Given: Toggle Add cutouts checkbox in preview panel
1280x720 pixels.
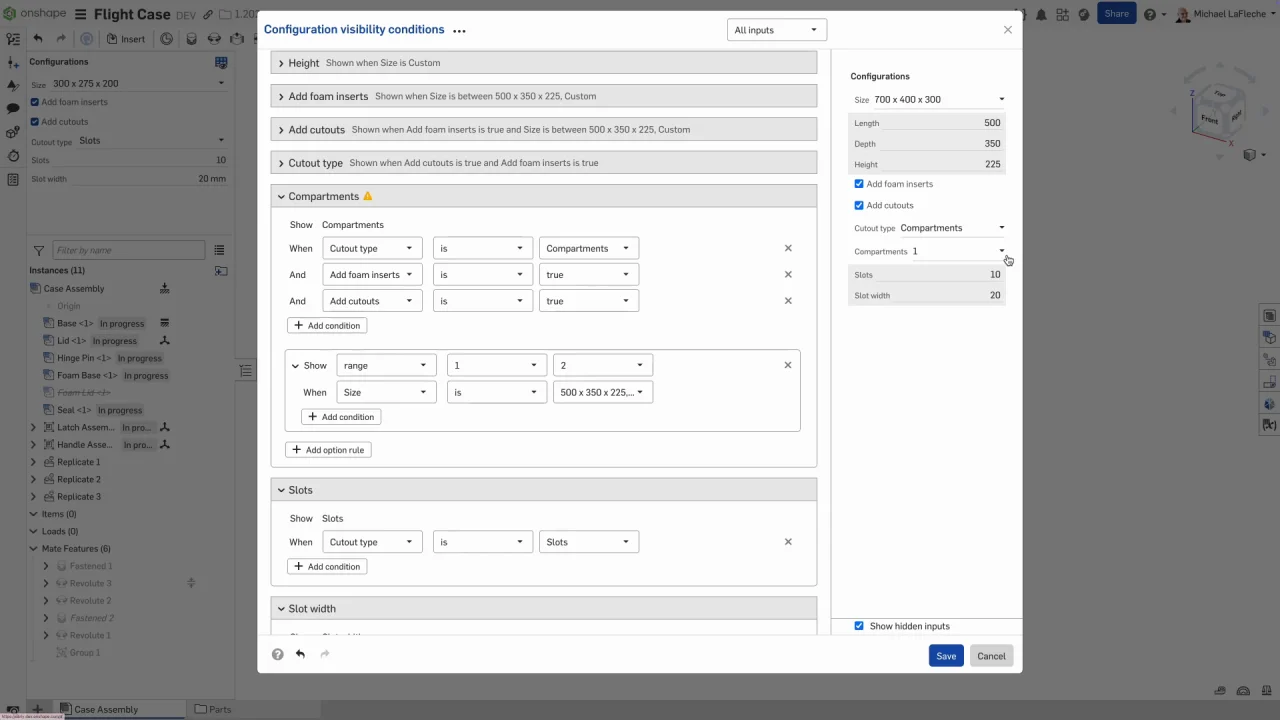Looking at the screenshot, I should click(x=859, y=205).
